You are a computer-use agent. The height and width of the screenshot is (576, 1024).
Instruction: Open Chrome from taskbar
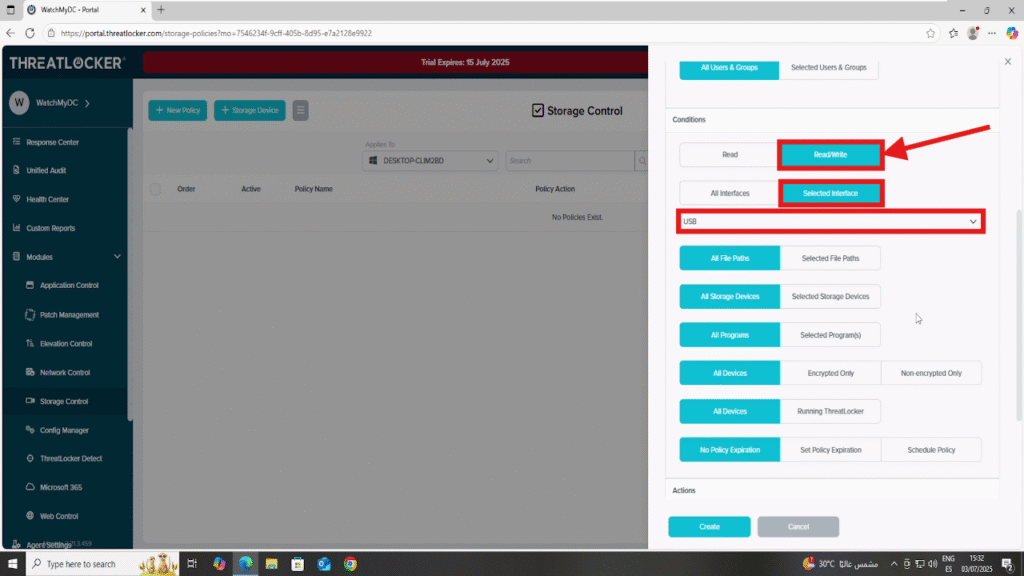351,564
